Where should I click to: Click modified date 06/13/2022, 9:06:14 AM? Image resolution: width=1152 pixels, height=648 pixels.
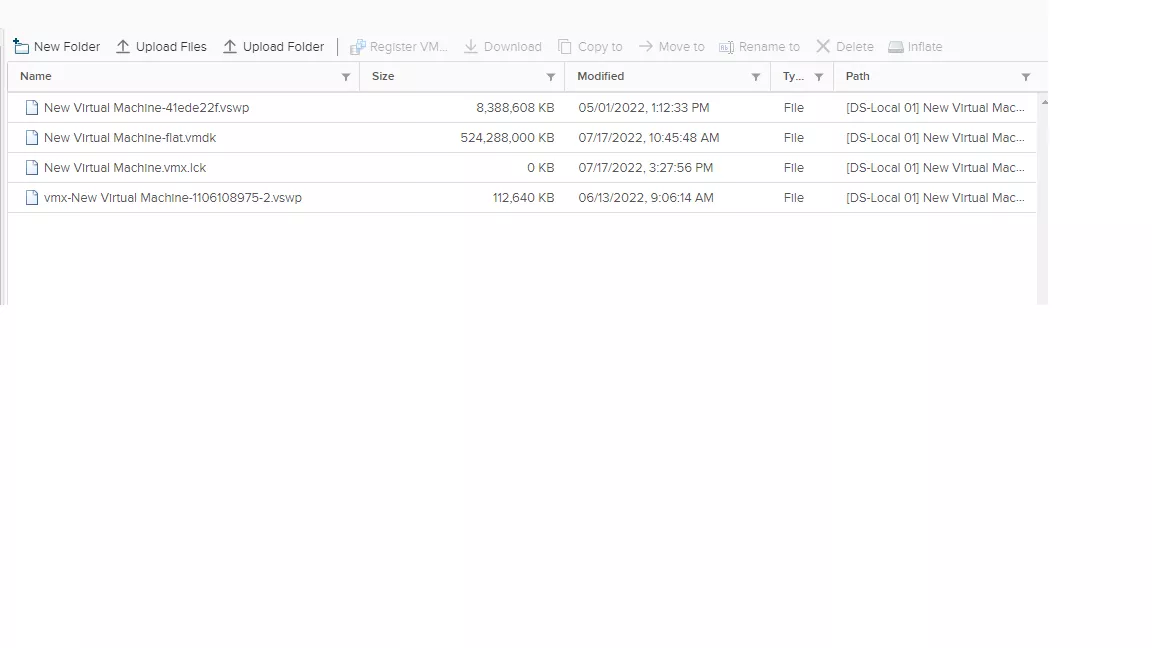646,198
